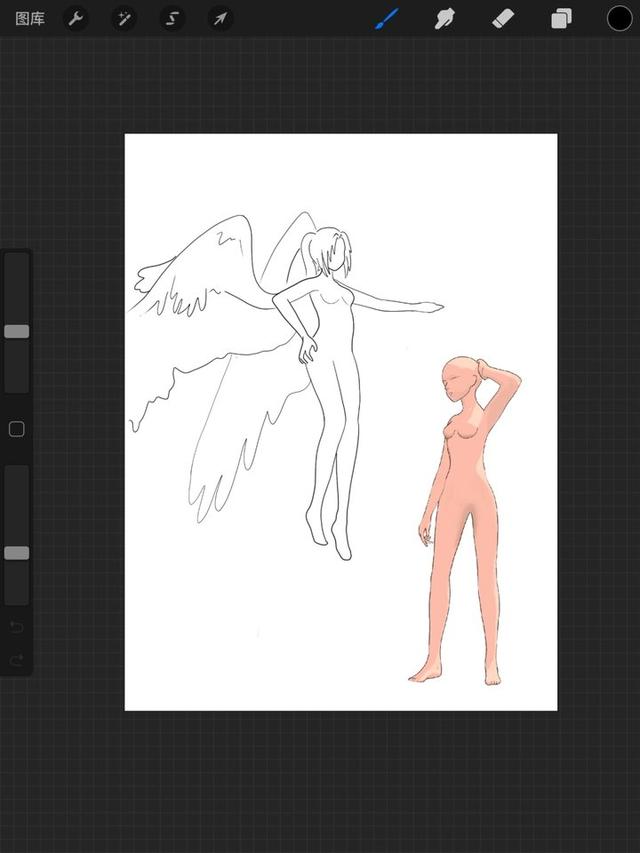Select the Eraser tool
Viewport: 640px width, 853px height.
503,20
